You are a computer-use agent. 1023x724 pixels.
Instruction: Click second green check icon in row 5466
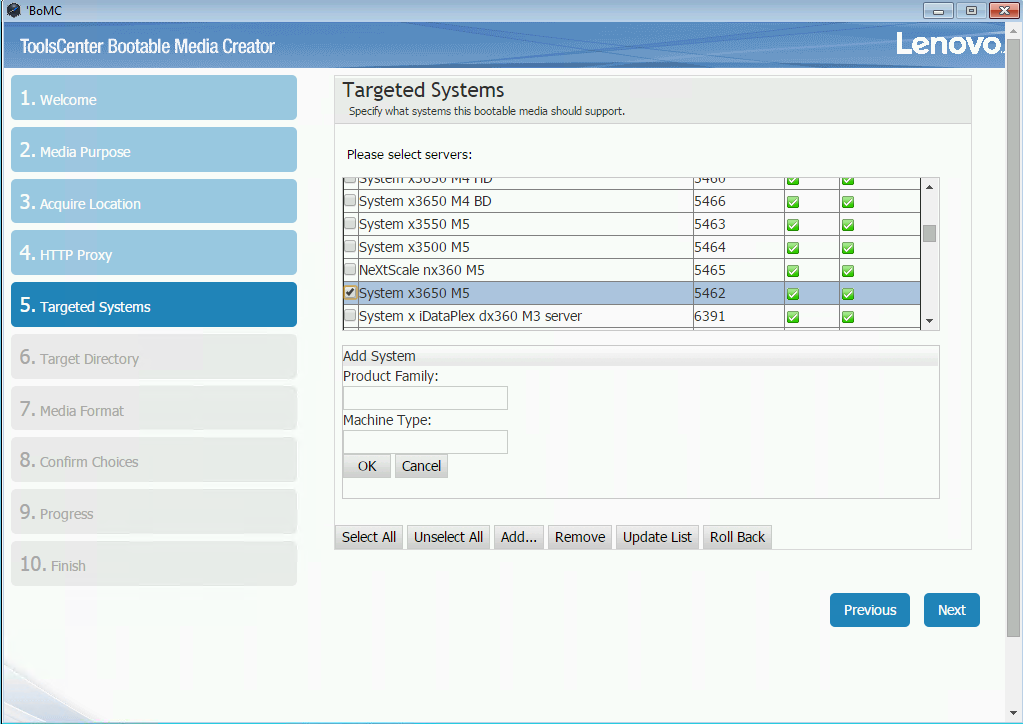[x=847, y=202]
